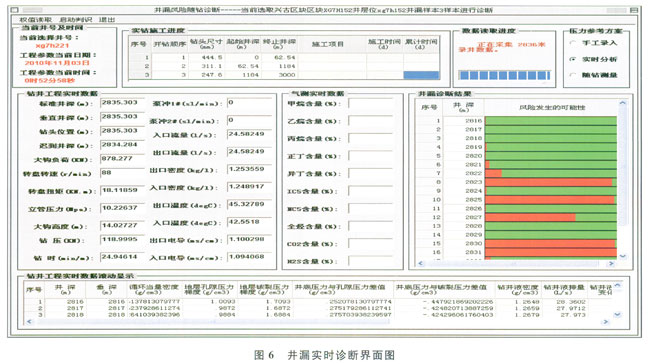Click diagnosis result list scroll-left arrow
Screen dimensions: 650x364
click(421, 263)
